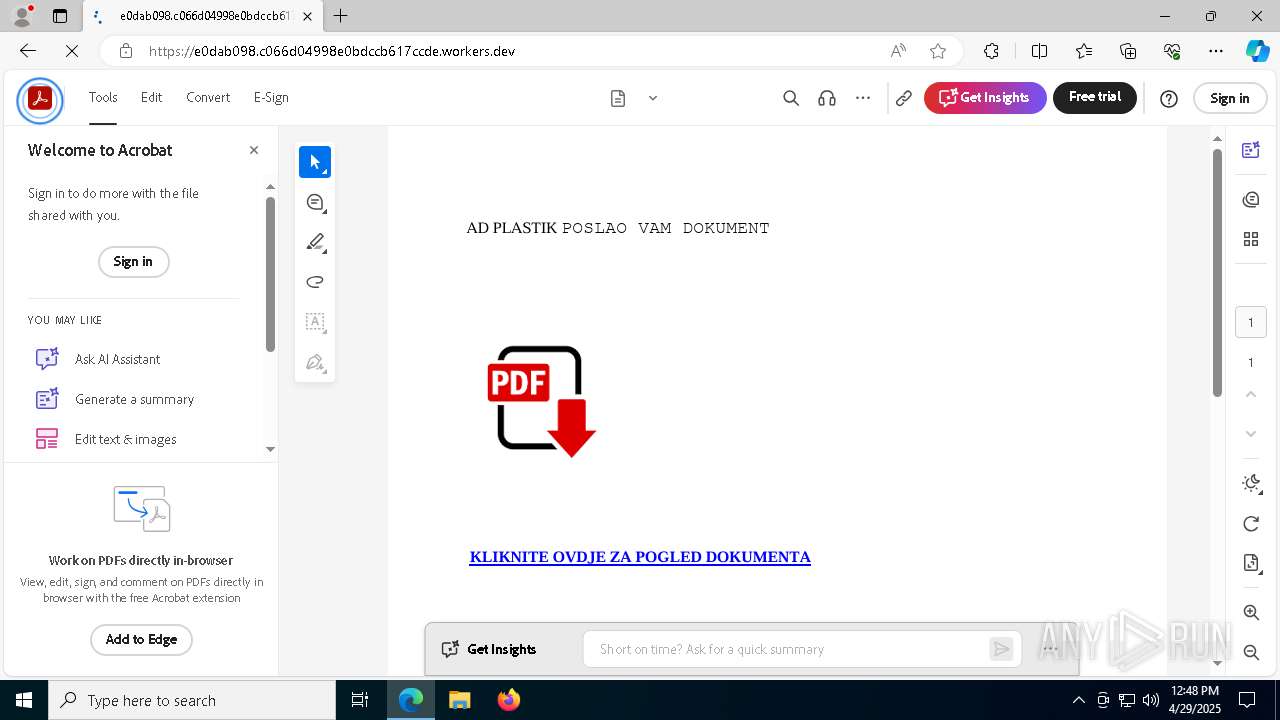Click the quick summary question input field

(786, 649)
